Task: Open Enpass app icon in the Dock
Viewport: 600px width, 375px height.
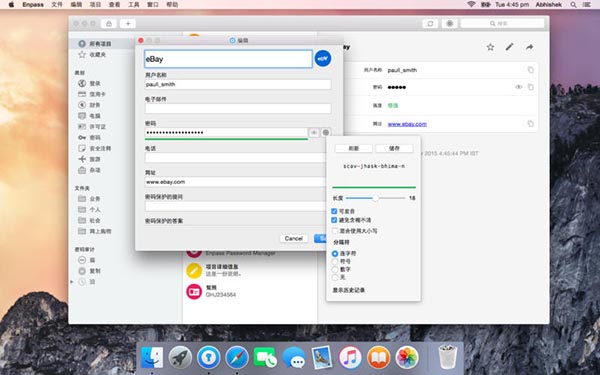Action: pyautogui.click(x=209, y=357)
